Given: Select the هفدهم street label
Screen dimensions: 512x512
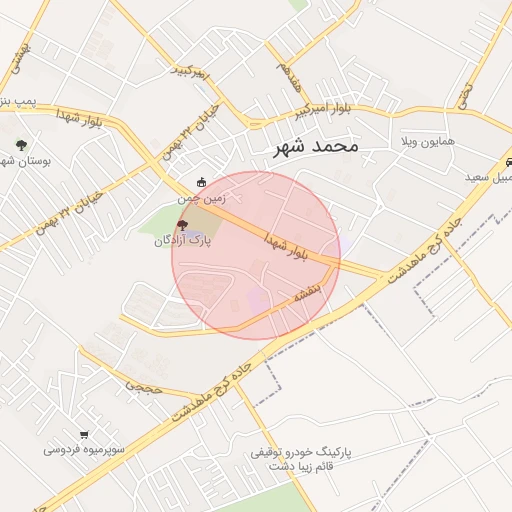Looking at the screenshot, I should click(289, 77).
